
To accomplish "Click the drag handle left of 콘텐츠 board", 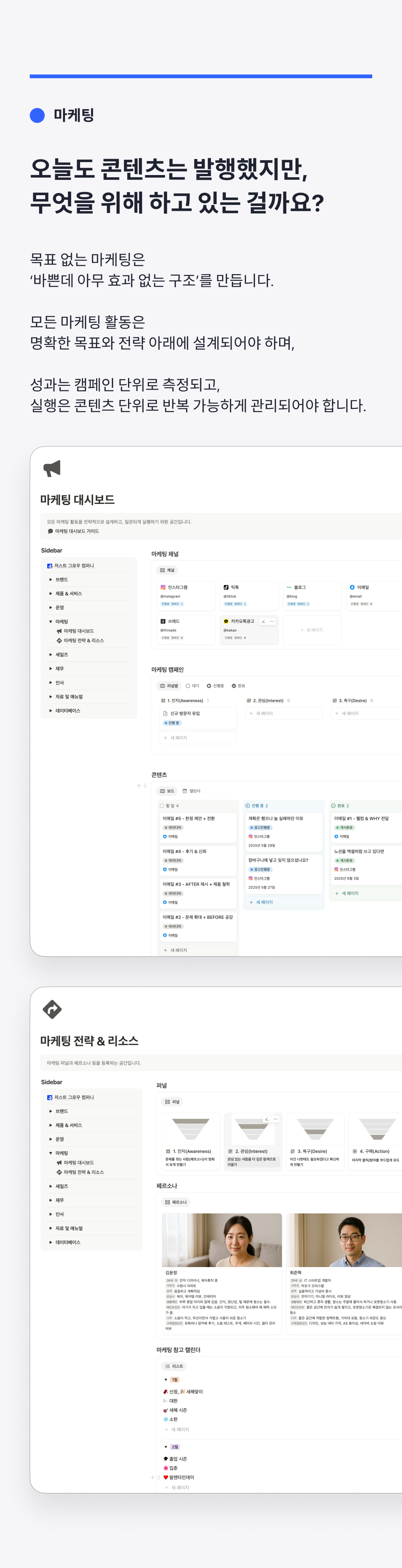I will tap(145, 786).
